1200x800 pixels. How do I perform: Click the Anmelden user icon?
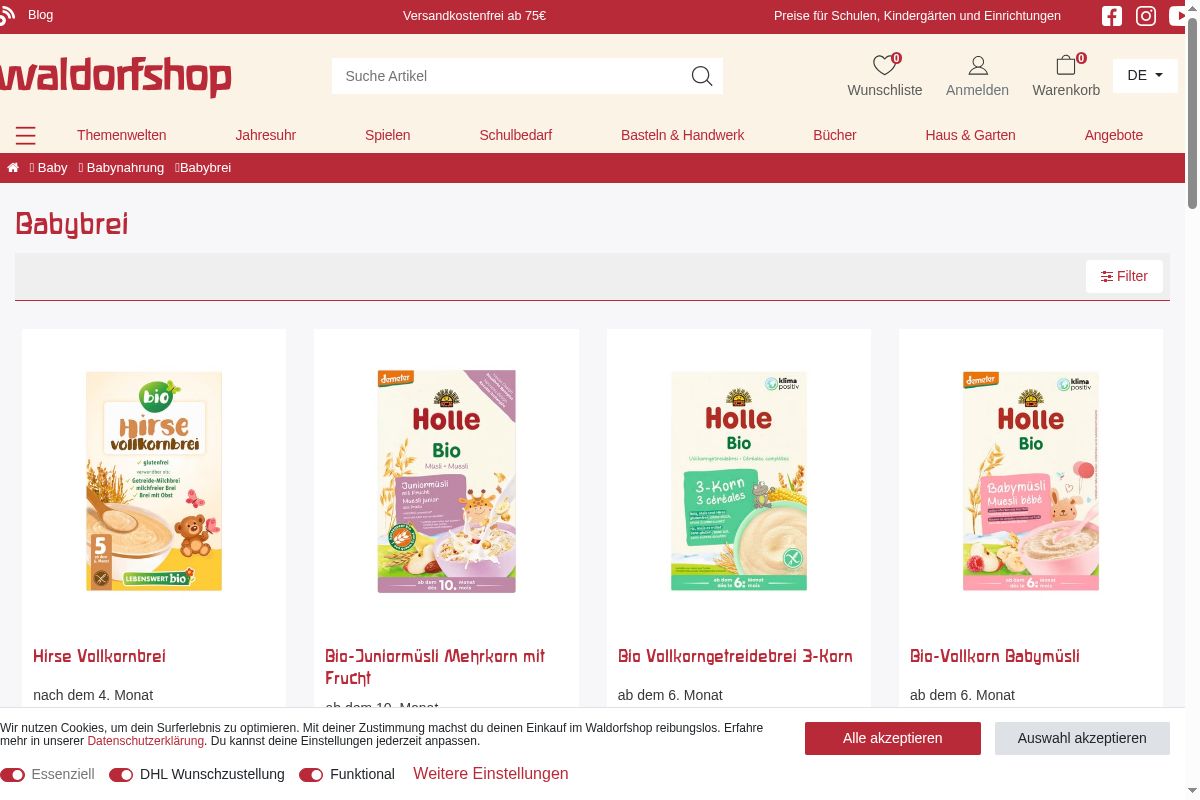[x=978, y=65]
